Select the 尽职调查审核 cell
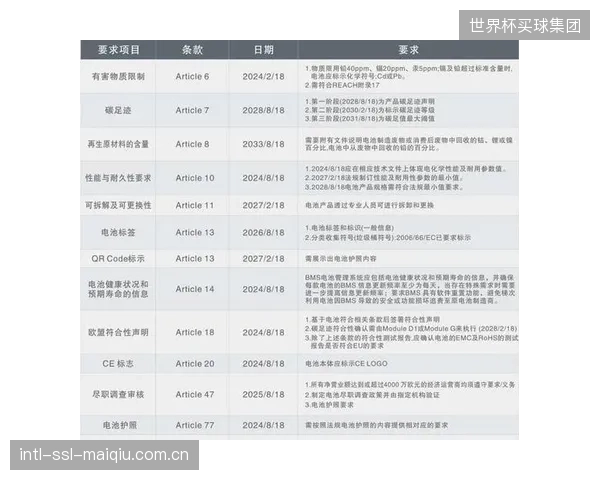The image size is (600, 480). [x=118, y=394]
